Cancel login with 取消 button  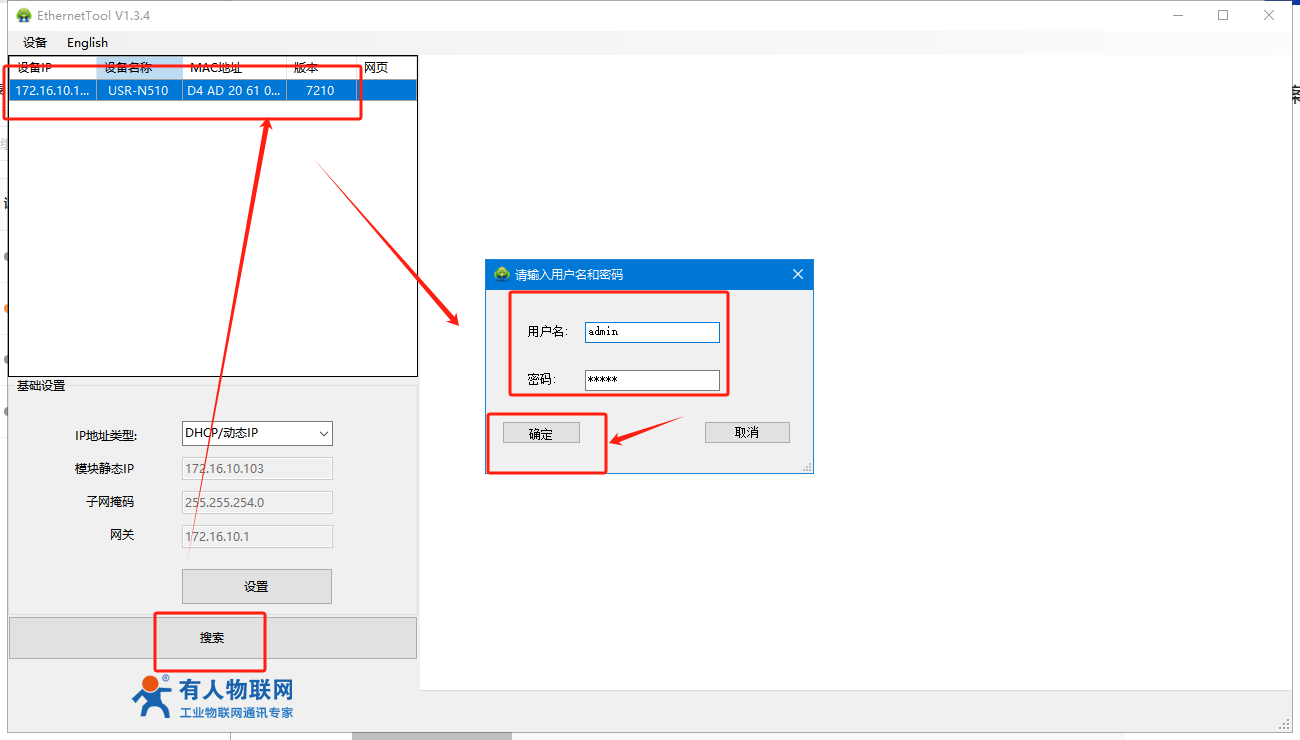pos(747,432)
